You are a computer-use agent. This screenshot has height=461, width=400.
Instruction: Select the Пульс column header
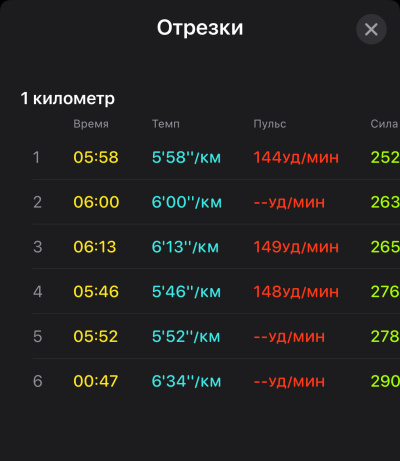coord(270,124)
